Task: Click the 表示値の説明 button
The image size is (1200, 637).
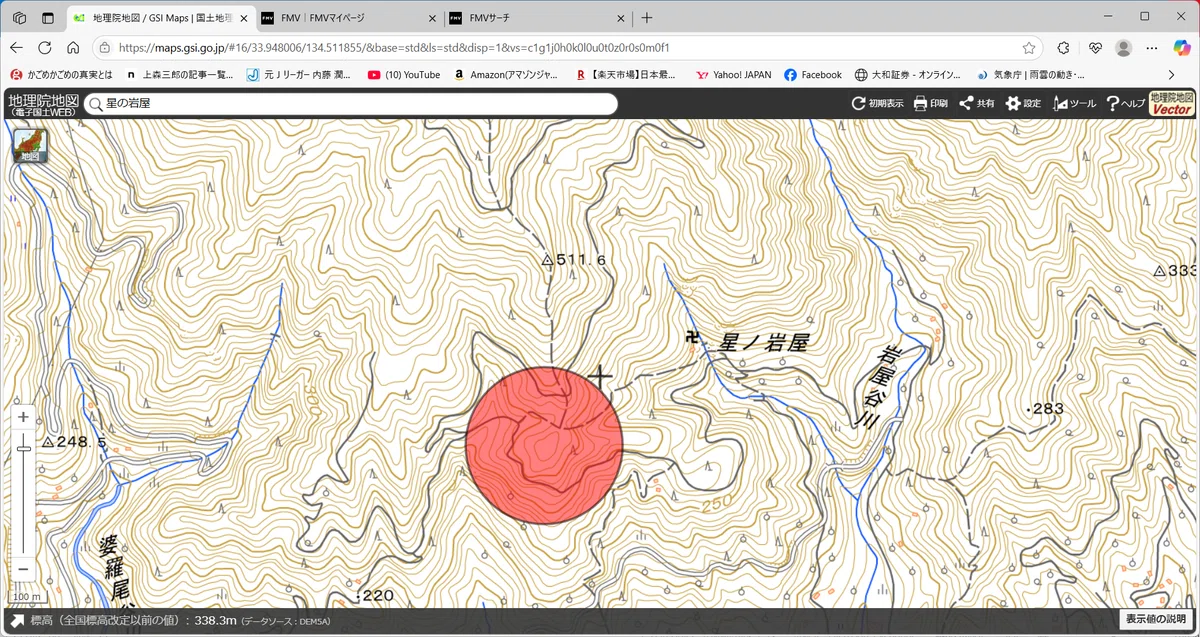Action: click(1156, 620)
